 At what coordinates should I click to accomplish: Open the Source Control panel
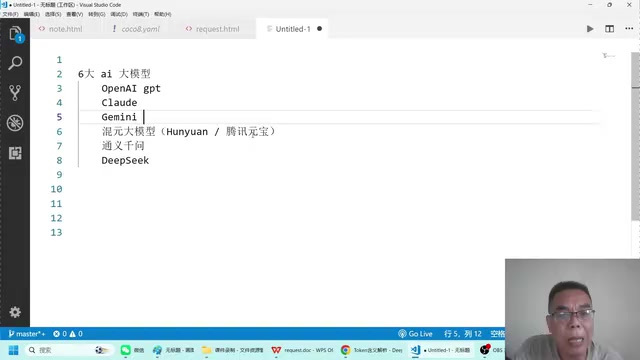15,93
